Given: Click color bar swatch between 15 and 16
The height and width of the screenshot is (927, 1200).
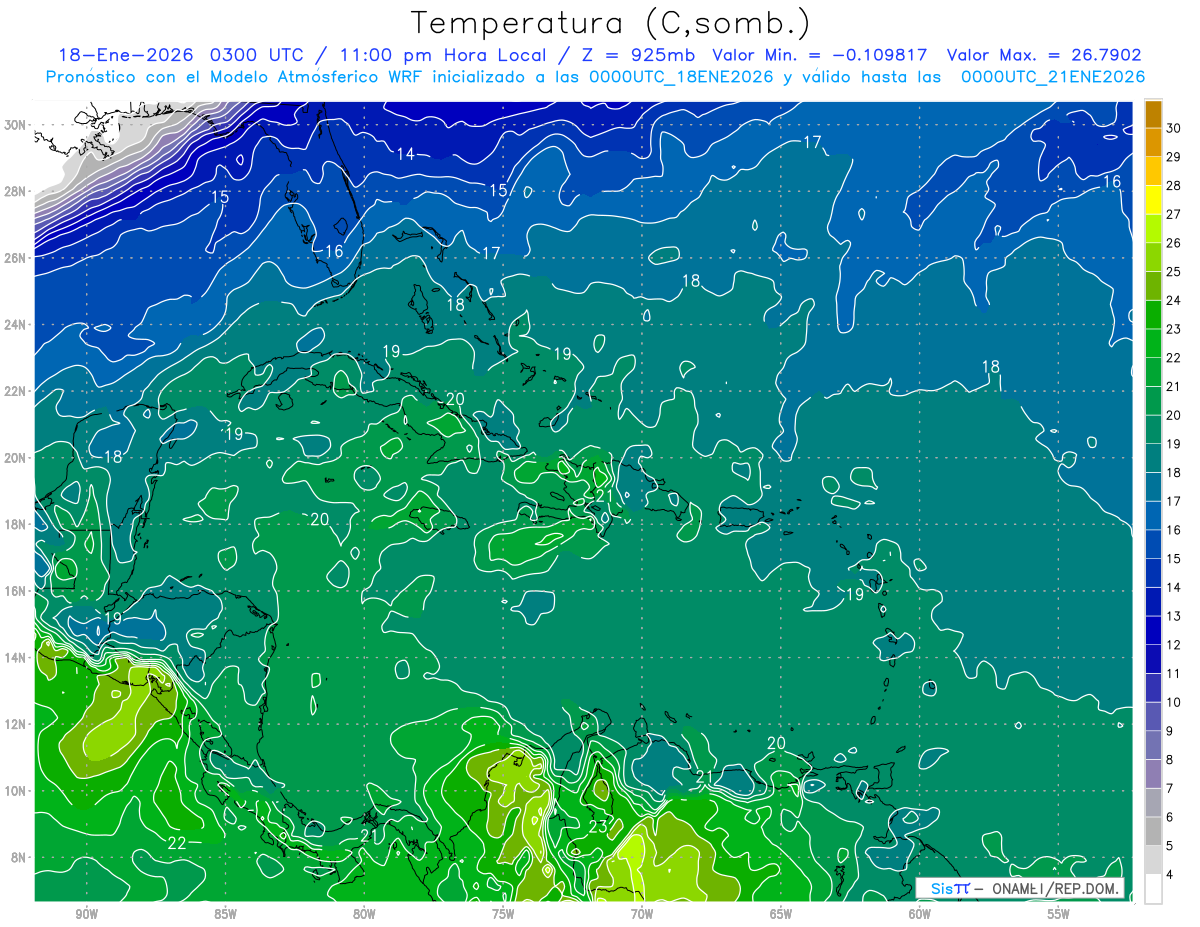Looking at the screenshot, I should [x=1153, y=544].
